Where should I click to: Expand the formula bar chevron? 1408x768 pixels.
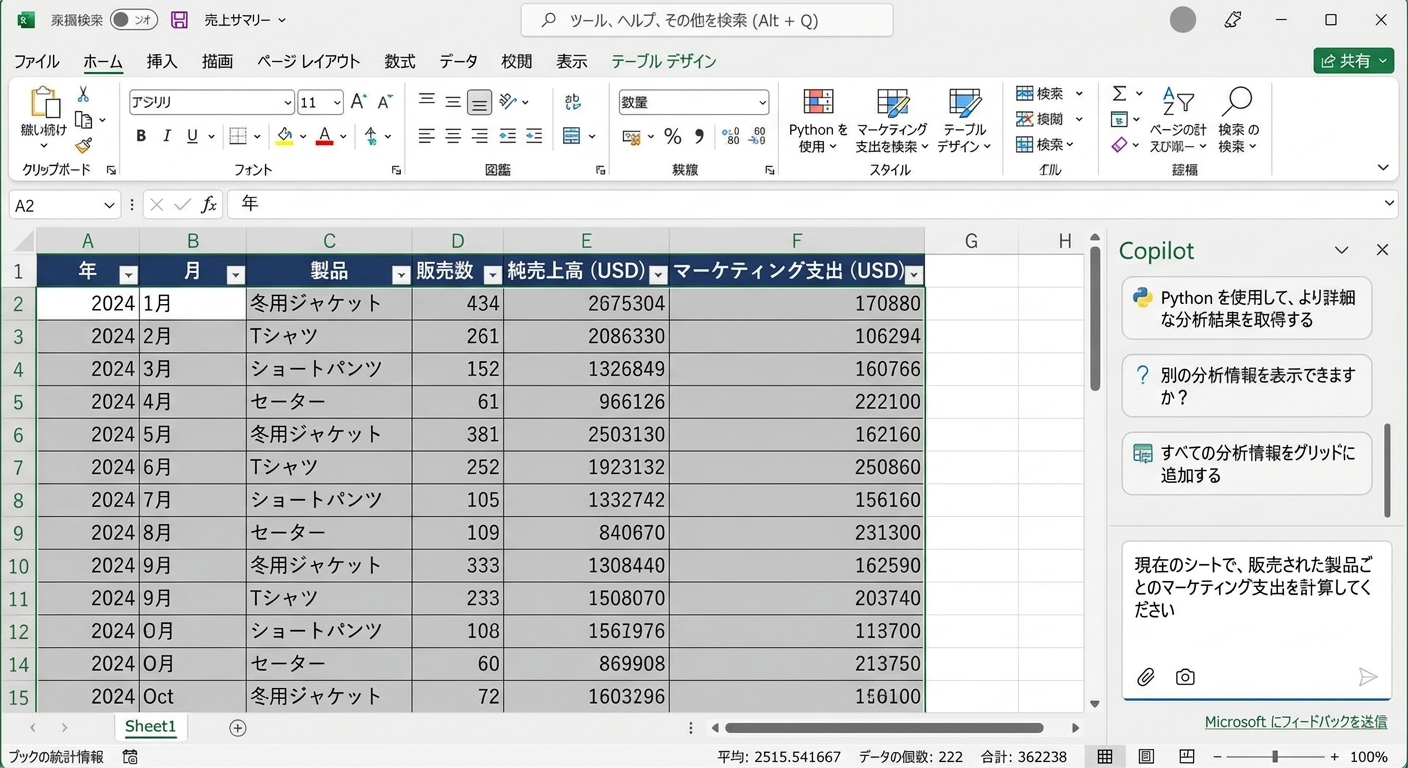click(x=1388, y=204)
